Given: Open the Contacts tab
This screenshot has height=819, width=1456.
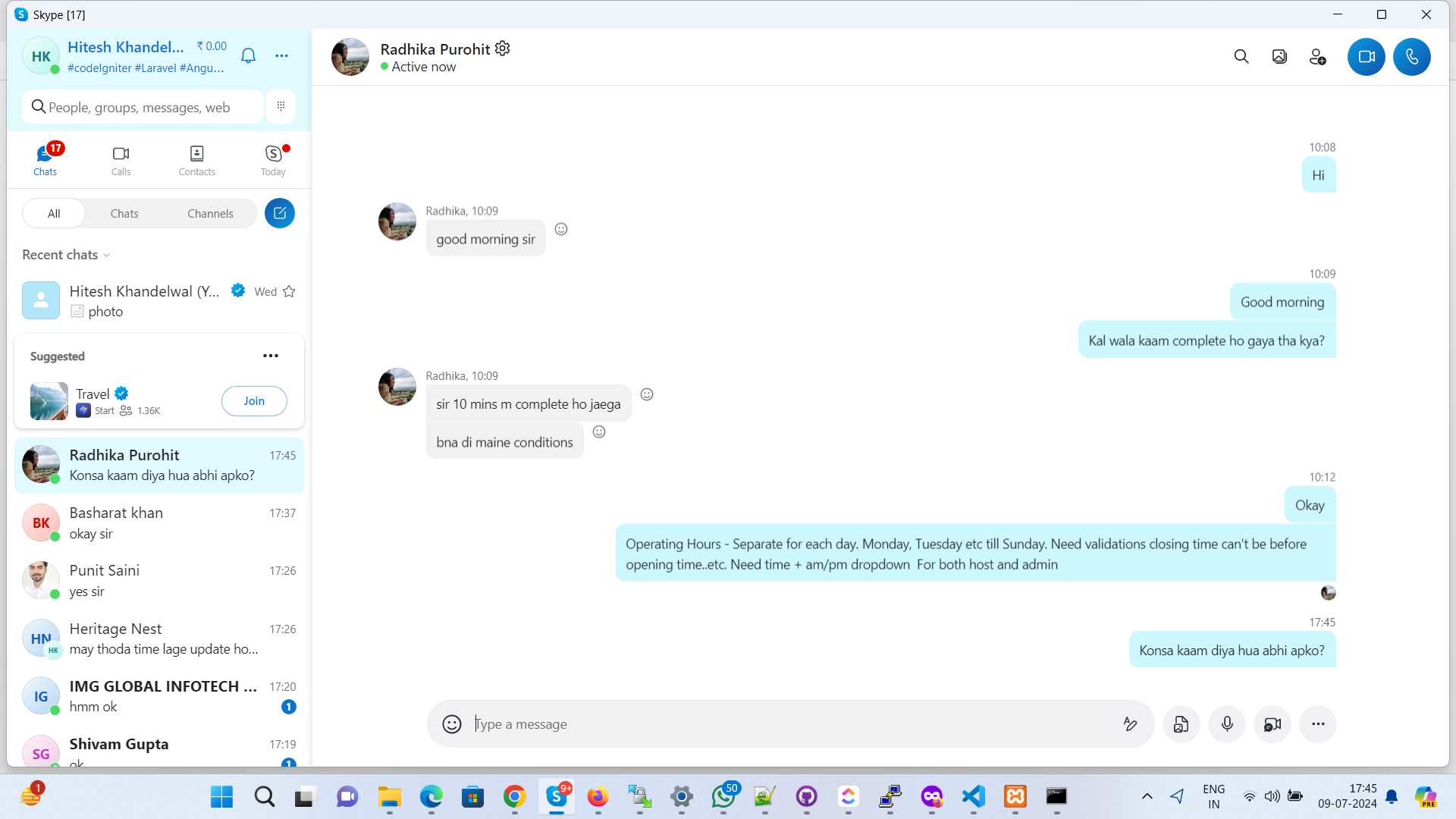Looking at the screenshot, I should coord(196,161).
